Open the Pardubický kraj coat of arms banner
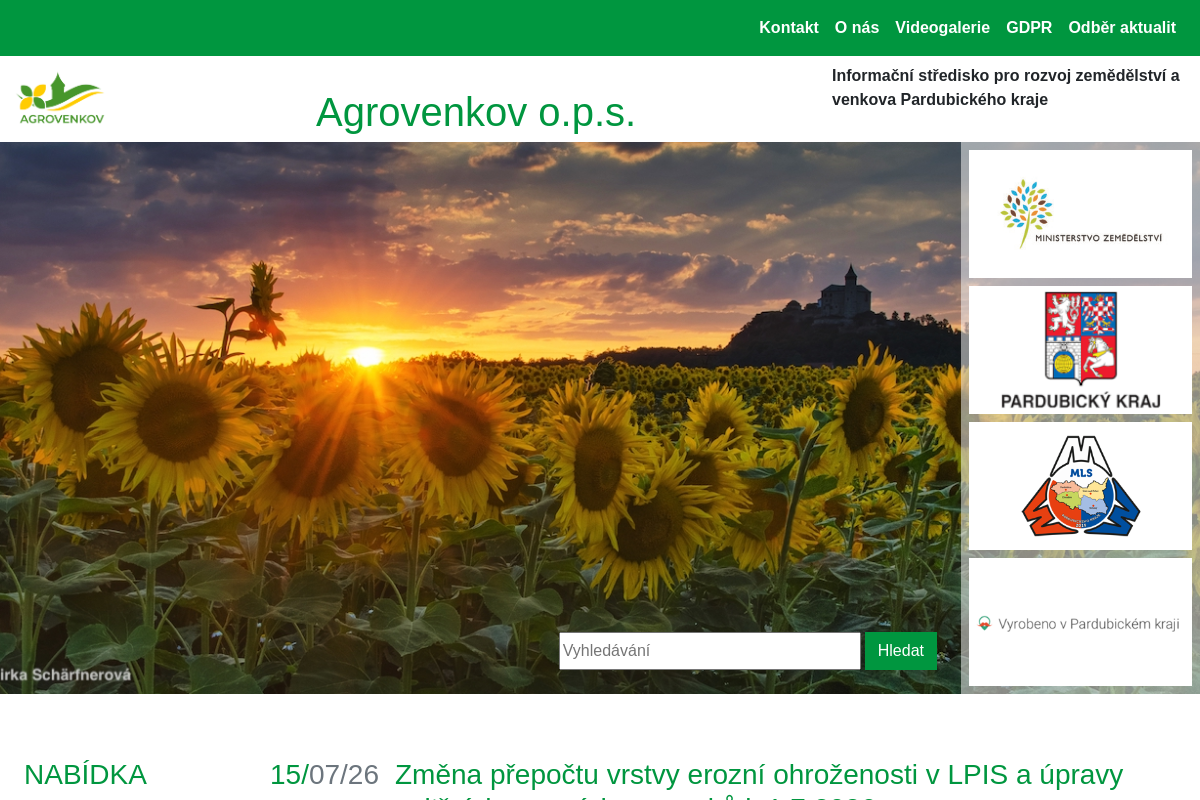1200x800 pixels. coord(1080,350)
